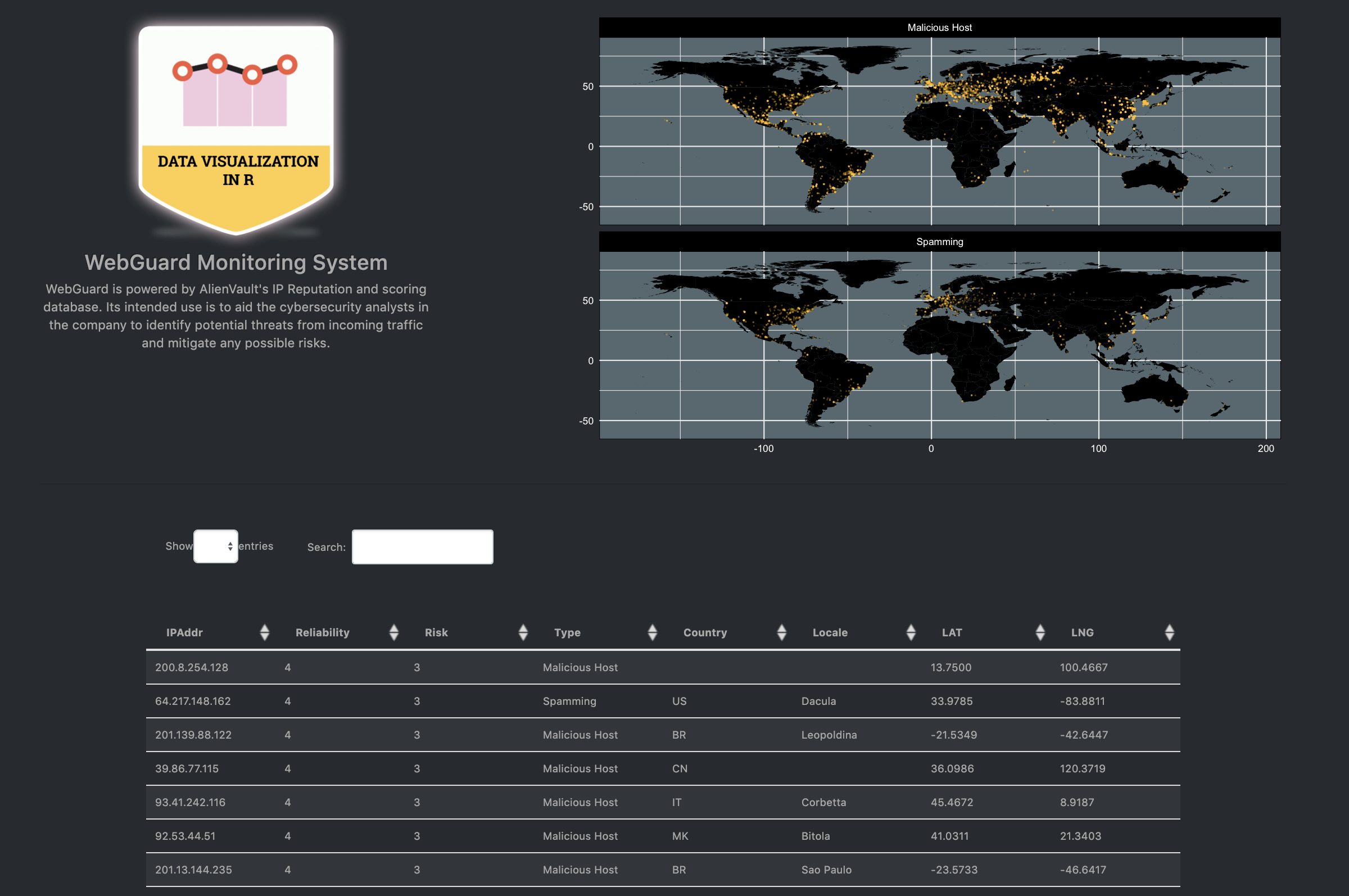Click the LAT column sort arrows
Screen dimensions: 1349x896
tap(1040, 632)
